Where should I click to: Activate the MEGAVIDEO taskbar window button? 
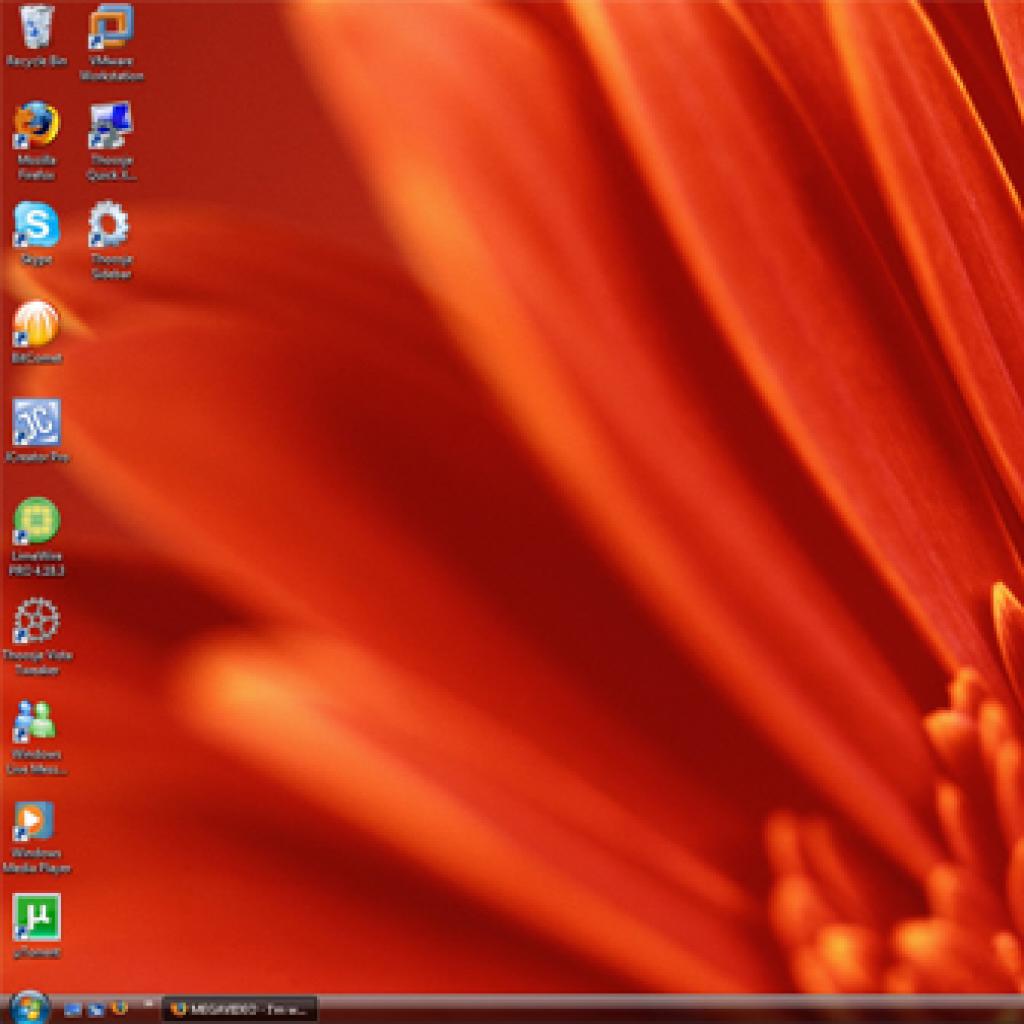tap(239, 1010)
